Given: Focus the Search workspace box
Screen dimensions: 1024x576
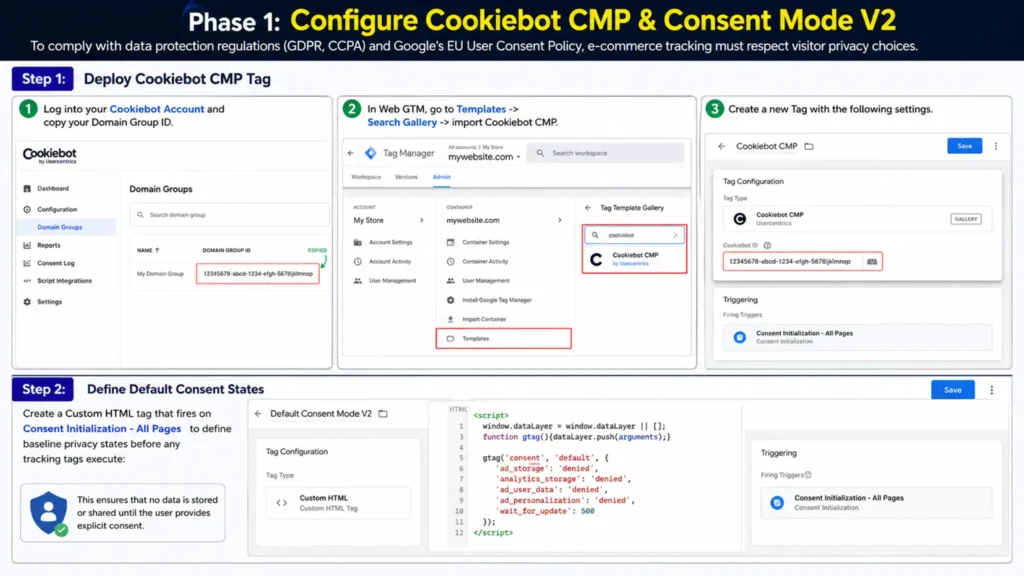Looking at the screenshot, I should (605, 153).
